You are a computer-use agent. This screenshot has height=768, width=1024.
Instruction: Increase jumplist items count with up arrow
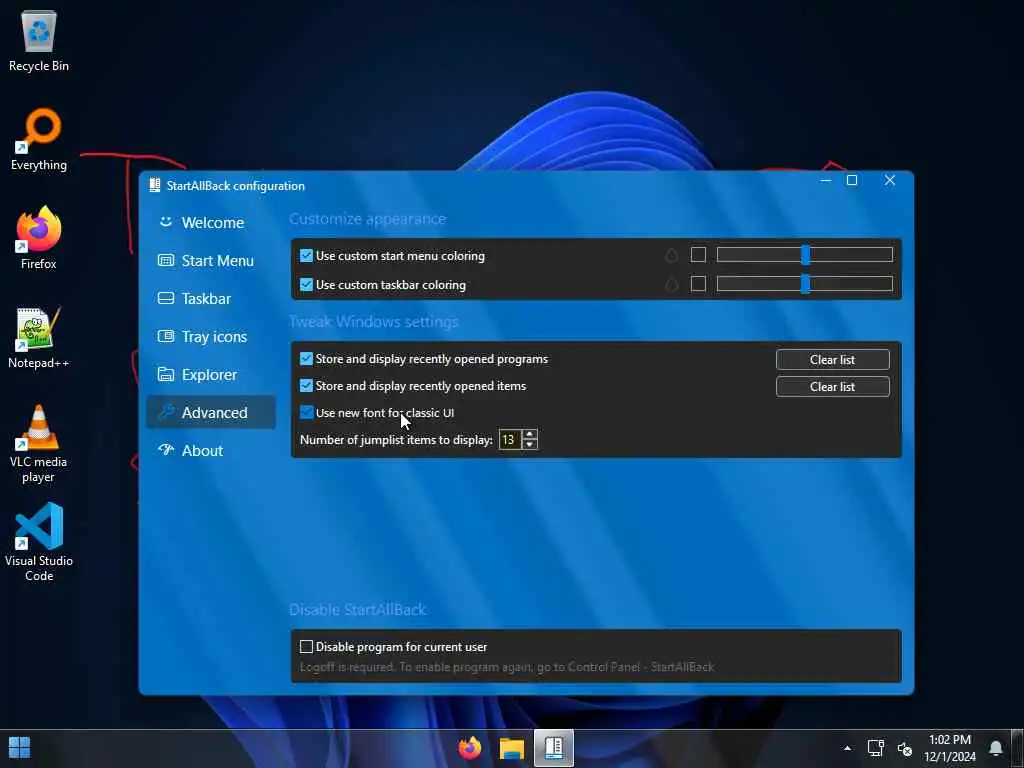530,434
